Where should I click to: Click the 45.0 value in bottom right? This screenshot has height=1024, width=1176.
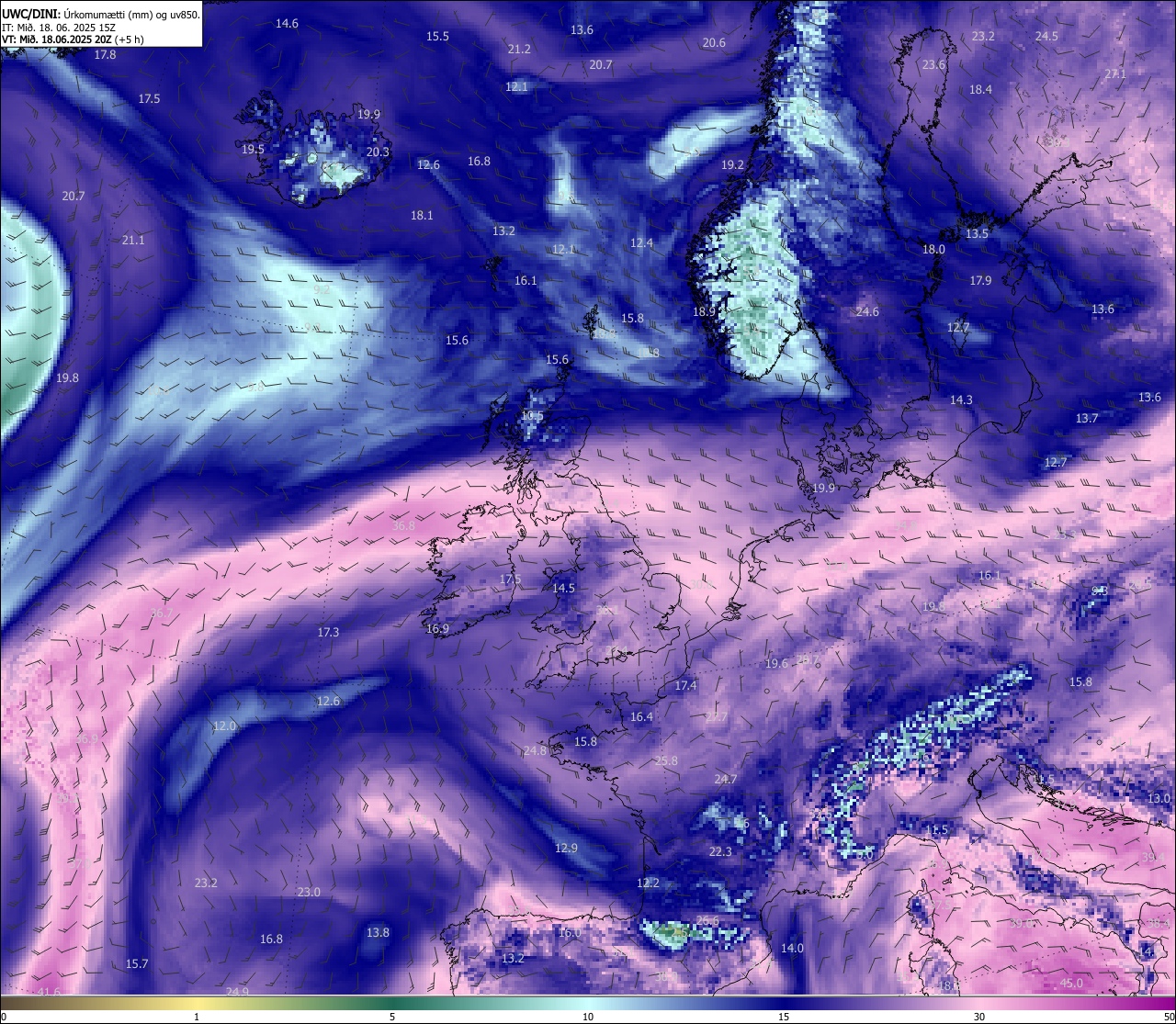1071,983
